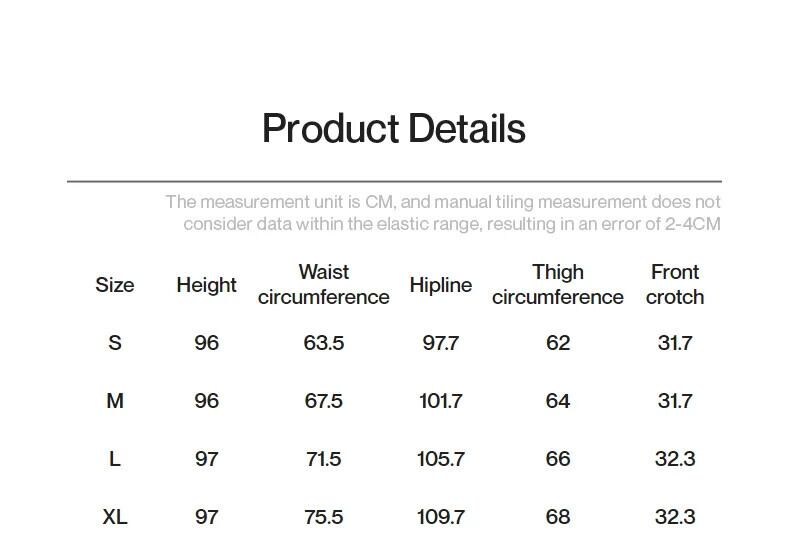The height and width of the screenshot is (545, 790).
Task: Select the M size row label
Action: click(114, 401)
